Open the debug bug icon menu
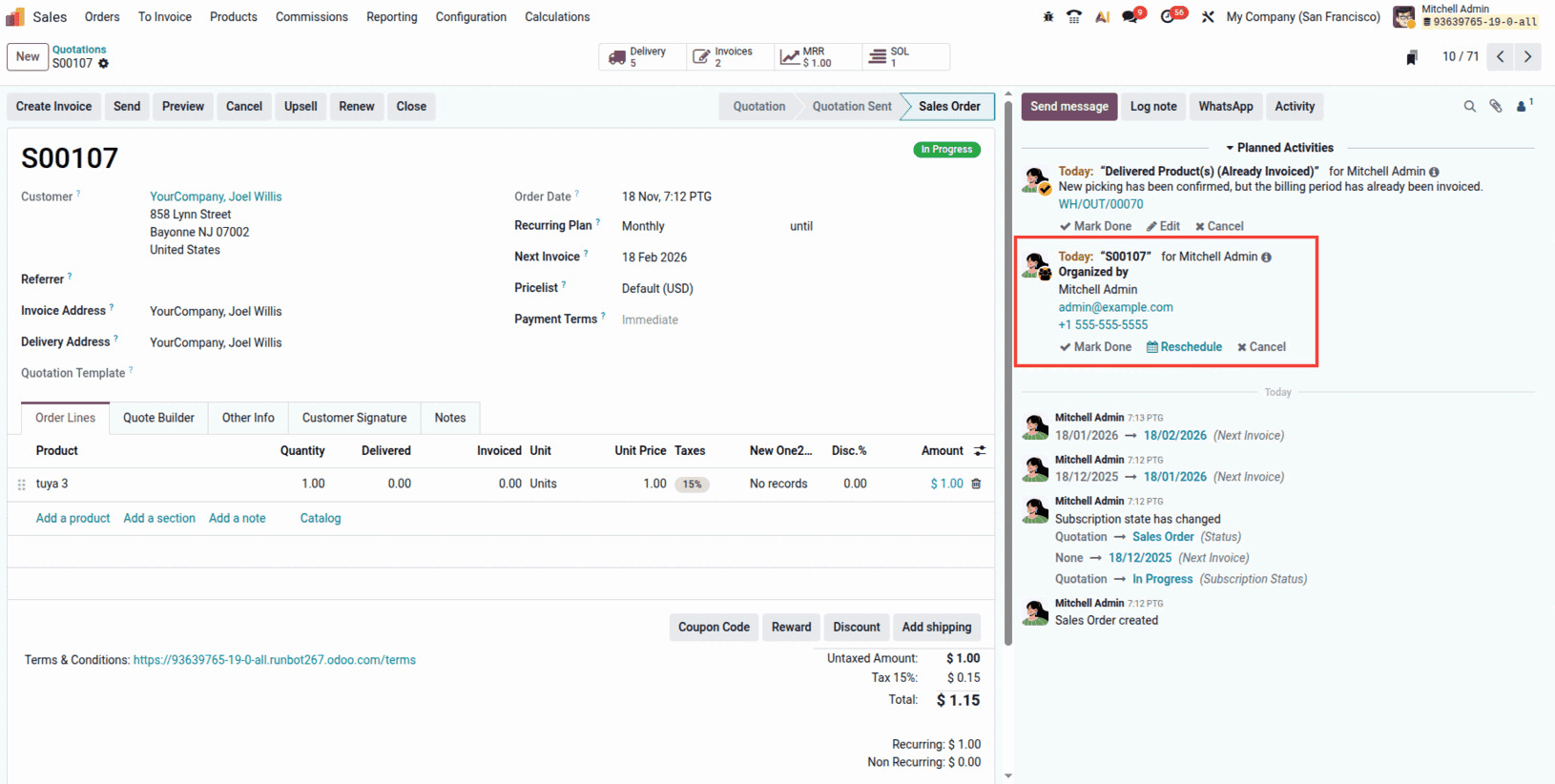This screenshot has height=784, width=1555. [x=1047, y=17]
